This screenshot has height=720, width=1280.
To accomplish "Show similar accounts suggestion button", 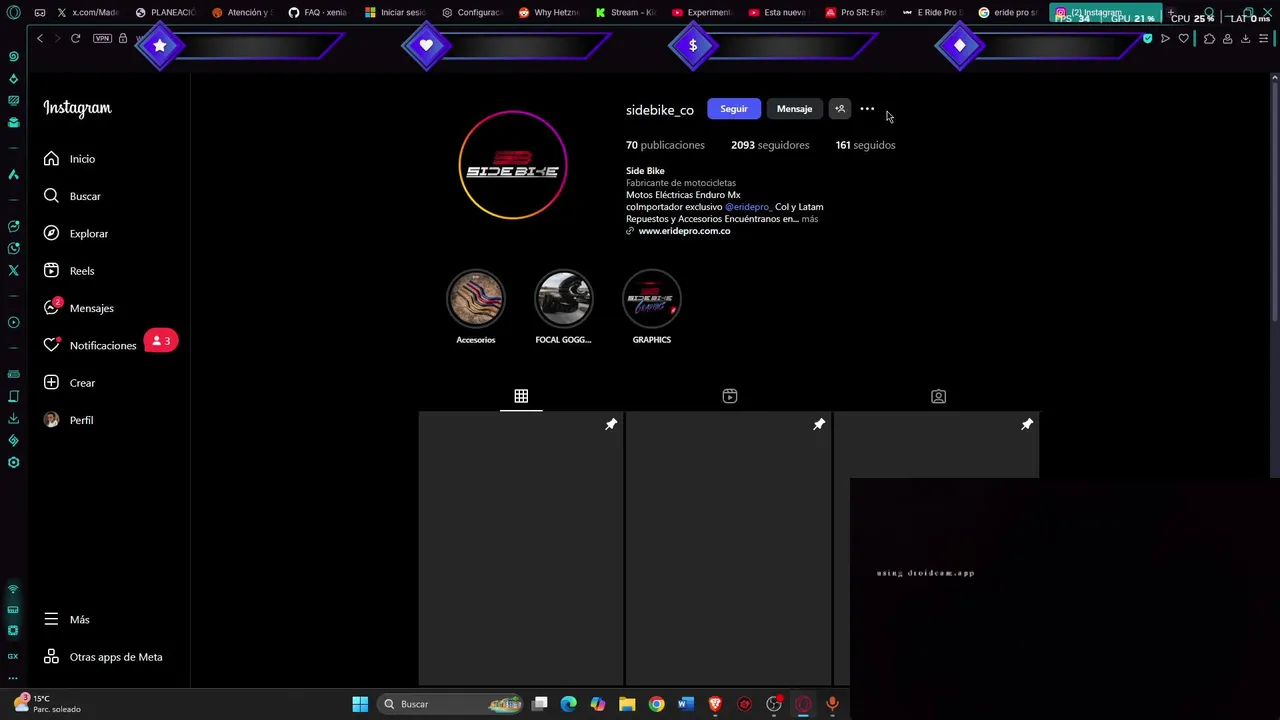I will (840, 109).
